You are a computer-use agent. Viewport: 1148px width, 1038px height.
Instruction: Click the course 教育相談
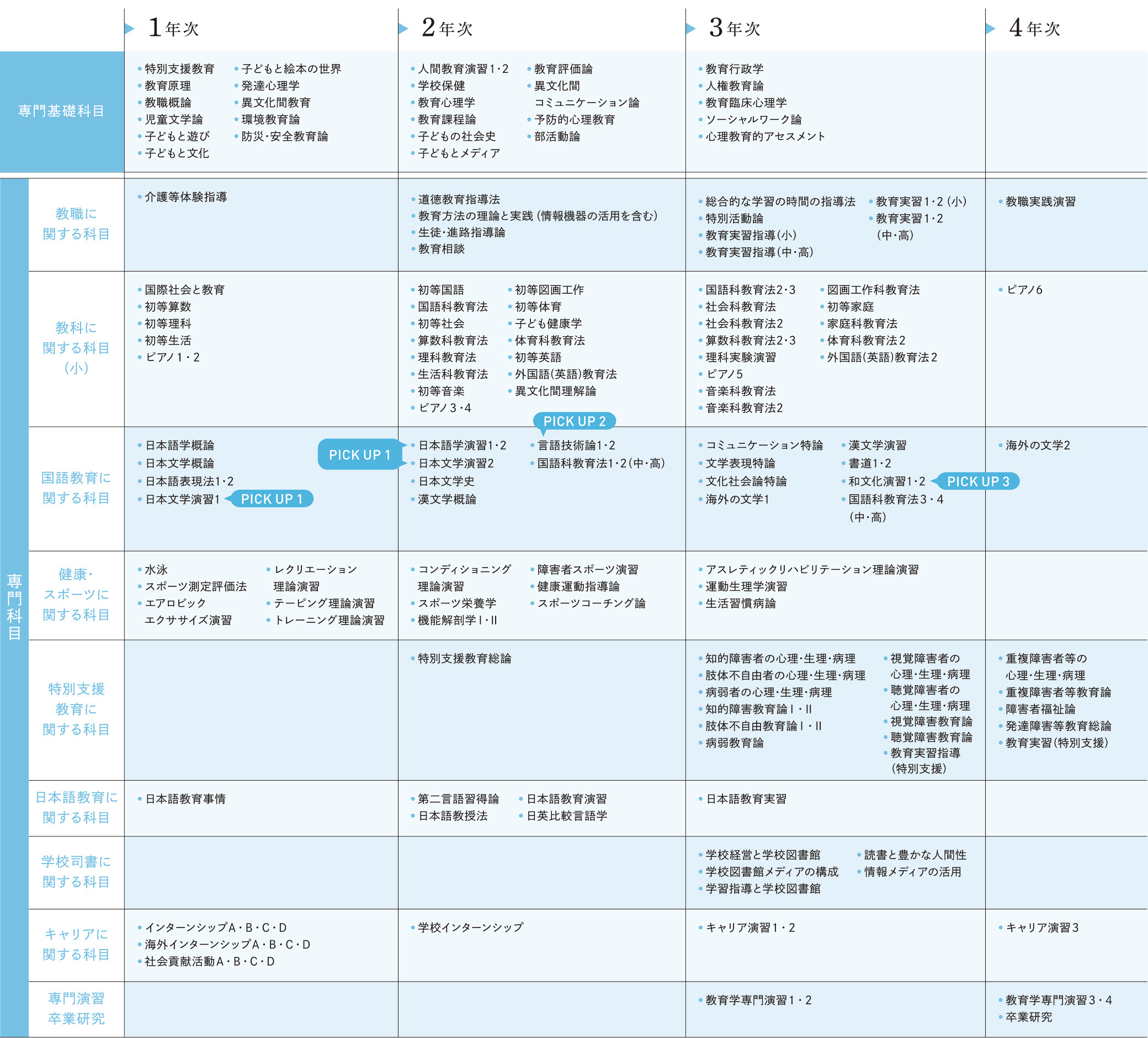point(442,249)
